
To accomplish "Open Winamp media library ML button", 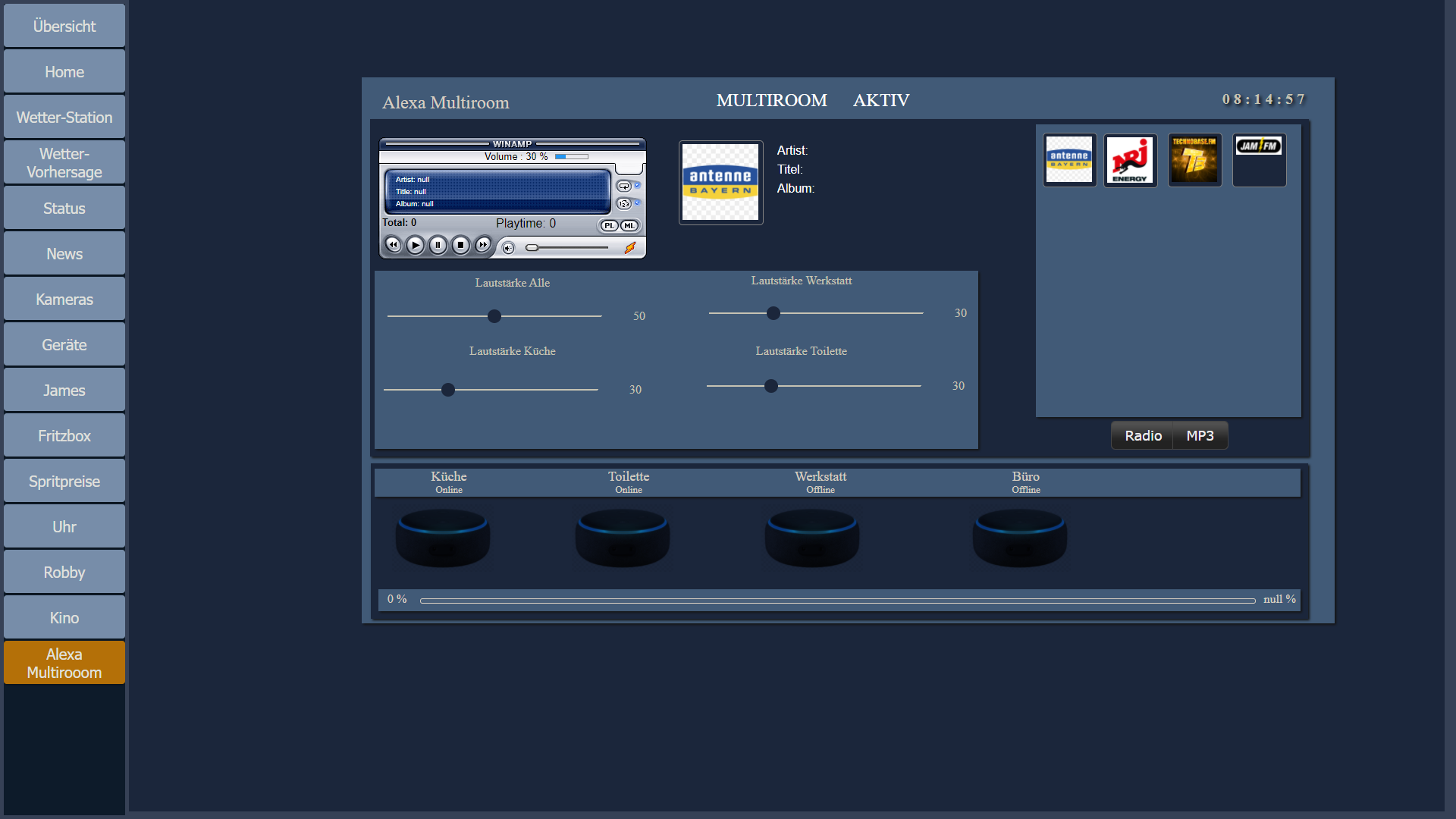I will 629,225.
